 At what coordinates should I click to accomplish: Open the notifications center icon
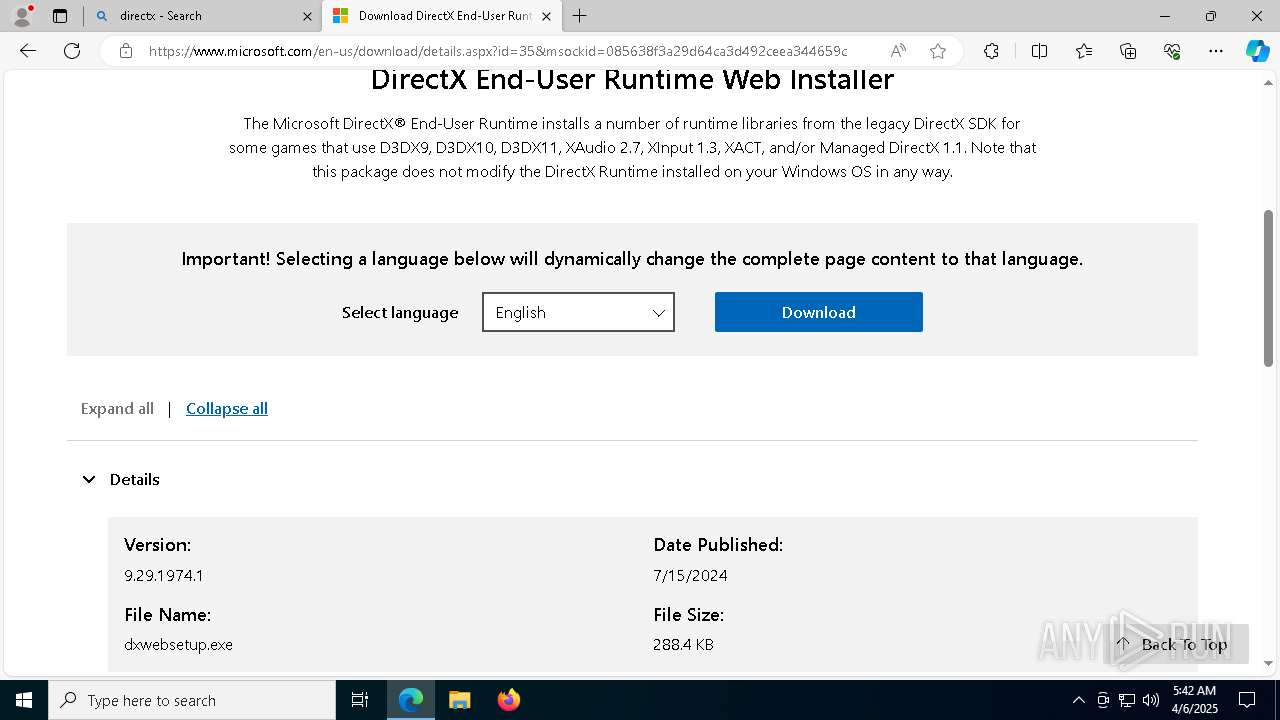pos(1247,700)
